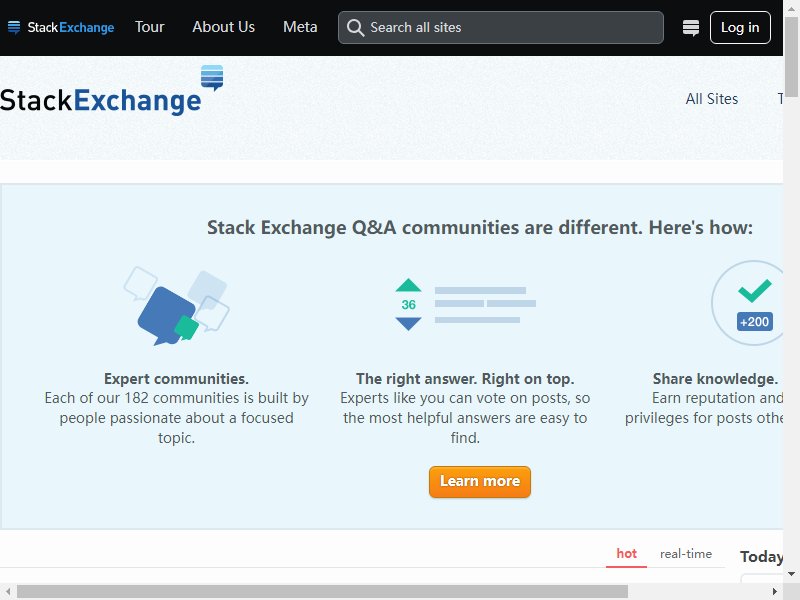Click the vertical scrollbar down arrow
This screenshot has width=800, height=600.
pos(791,574)
